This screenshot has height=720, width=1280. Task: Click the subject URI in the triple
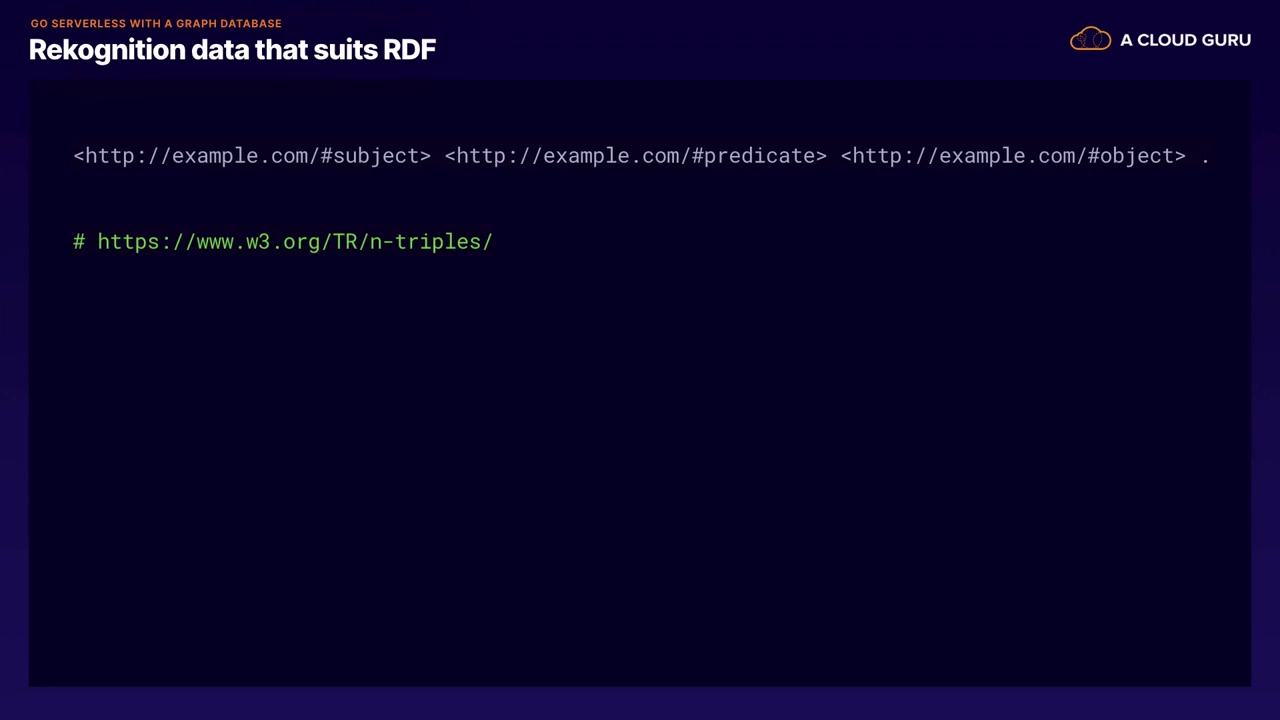pyautogui.click(x=252, y=156)
